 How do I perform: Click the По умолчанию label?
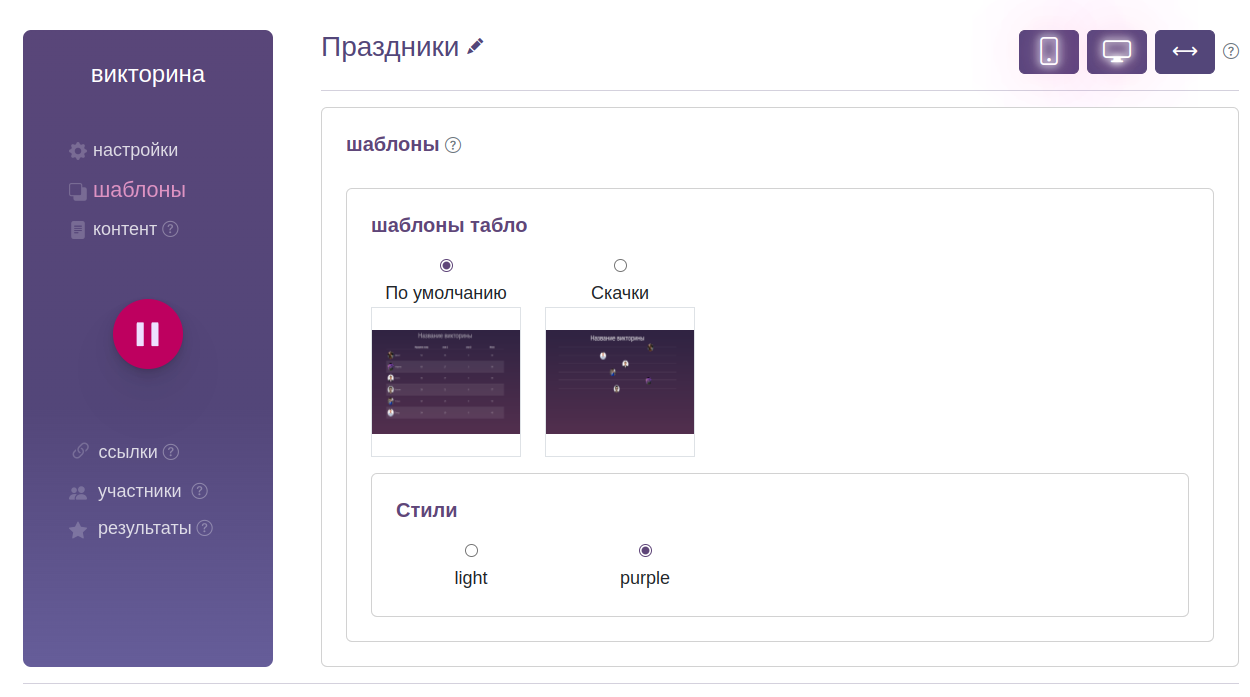(446, 293)
